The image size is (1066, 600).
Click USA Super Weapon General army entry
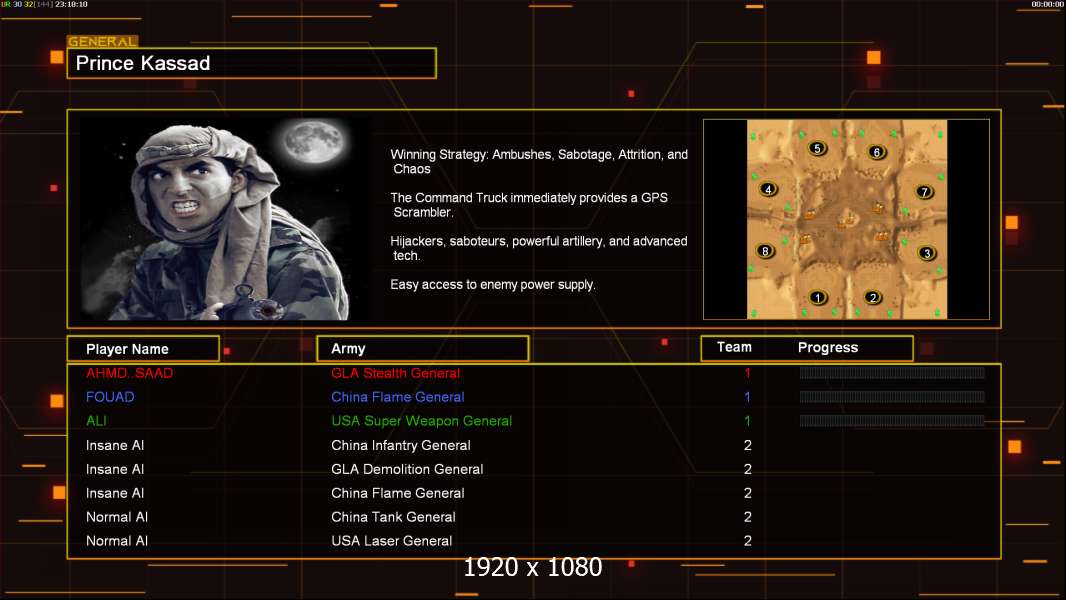(422, 421)
